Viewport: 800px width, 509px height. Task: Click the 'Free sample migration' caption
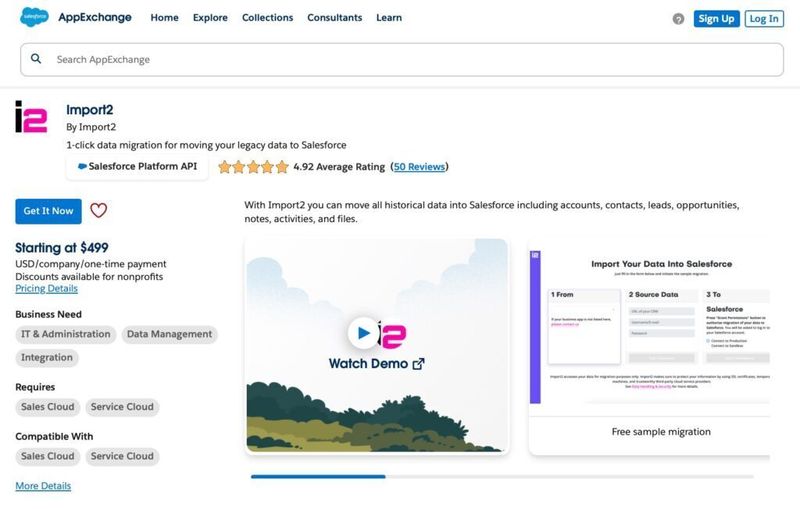tap(661, 432)
